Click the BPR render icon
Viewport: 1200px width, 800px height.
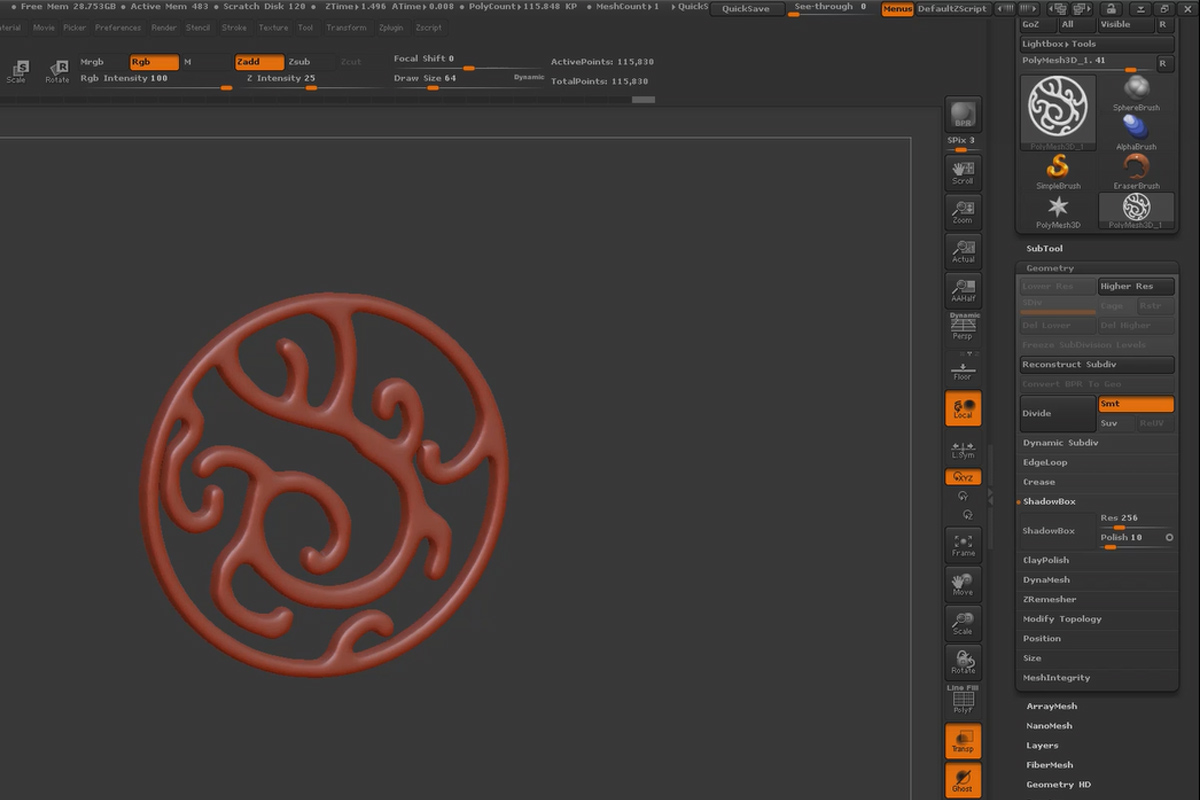coord(963,115)
